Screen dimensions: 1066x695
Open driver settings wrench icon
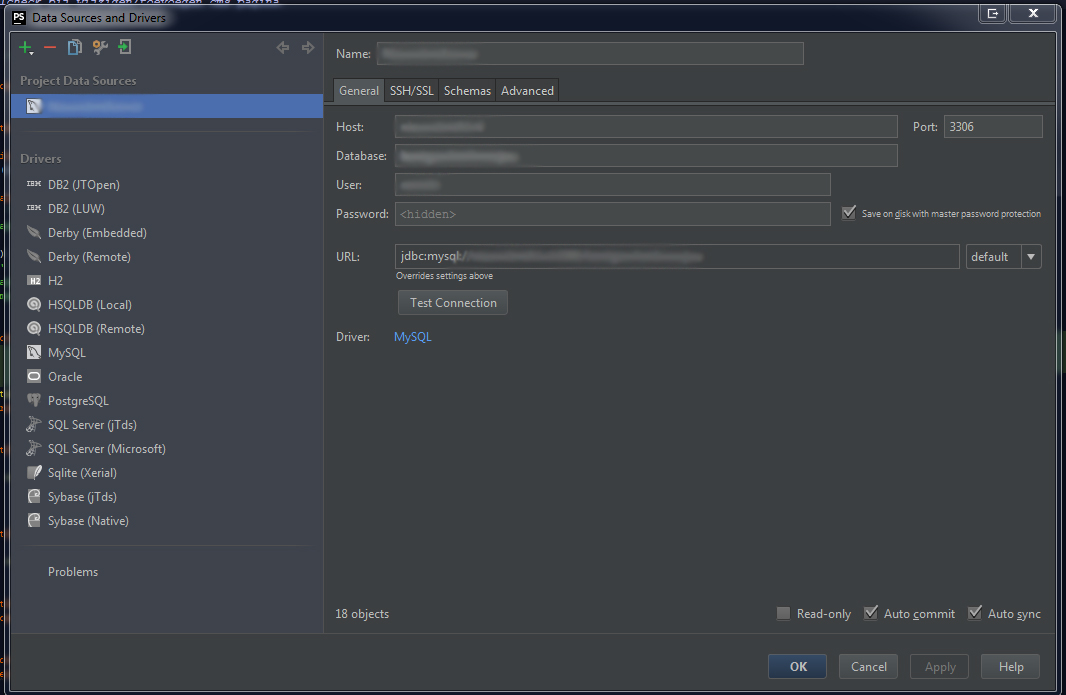click(x=100, y=47)
